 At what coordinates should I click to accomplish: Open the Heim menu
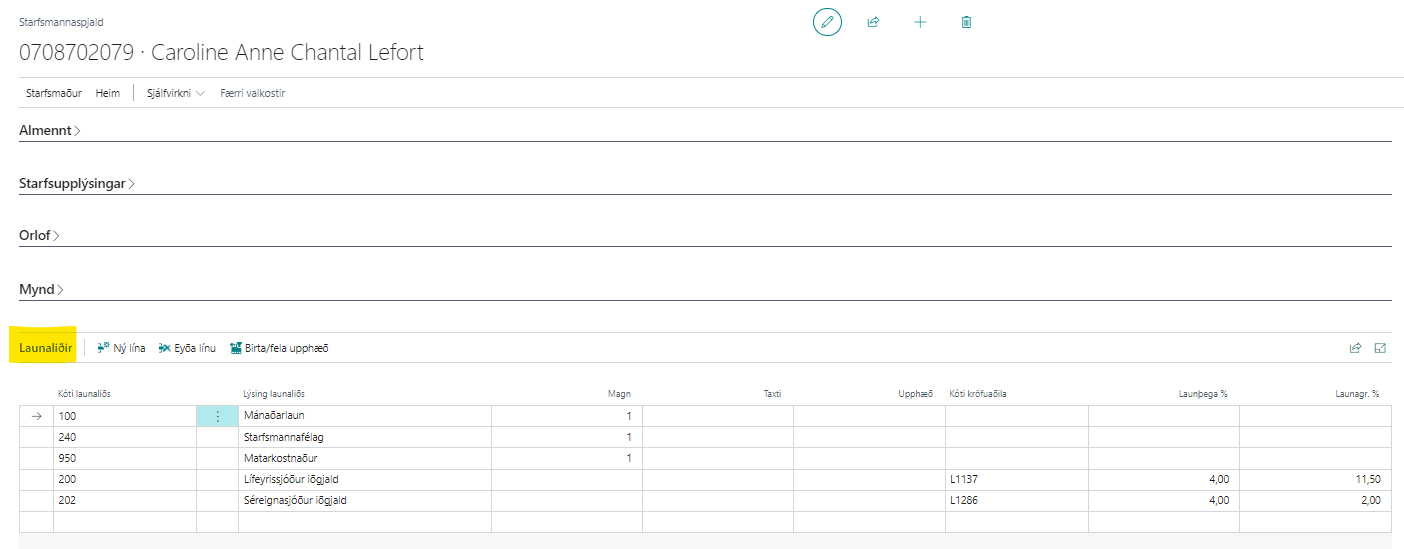[108, 93]
